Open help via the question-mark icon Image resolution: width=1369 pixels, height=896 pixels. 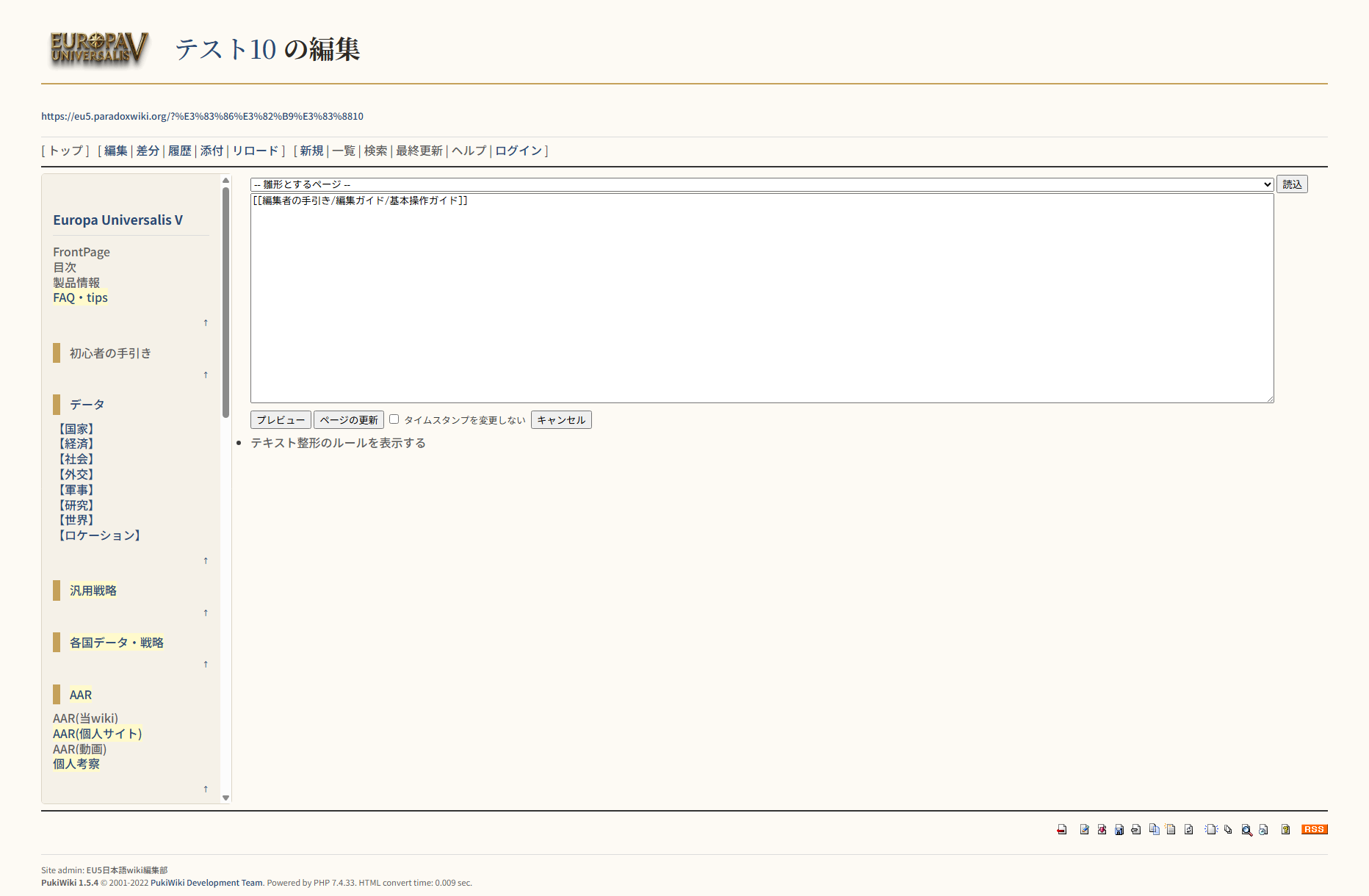[x=1285, y=829]
